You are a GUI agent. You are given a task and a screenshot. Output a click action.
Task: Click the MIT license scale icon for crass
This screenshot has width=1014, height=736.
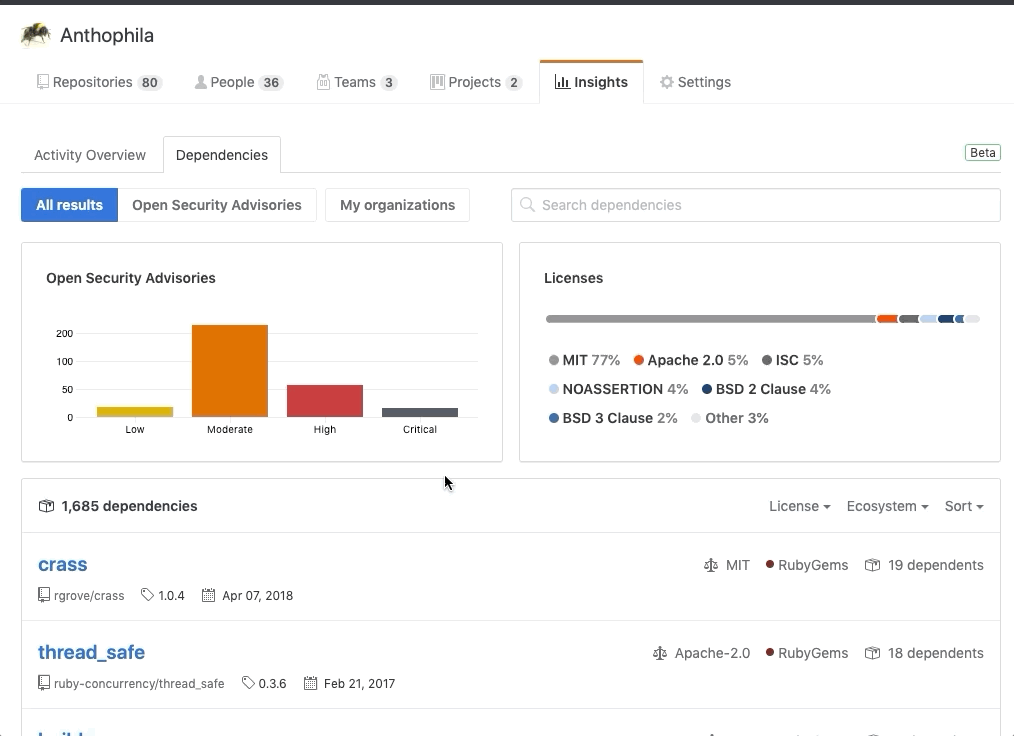[x=711, y=565]
